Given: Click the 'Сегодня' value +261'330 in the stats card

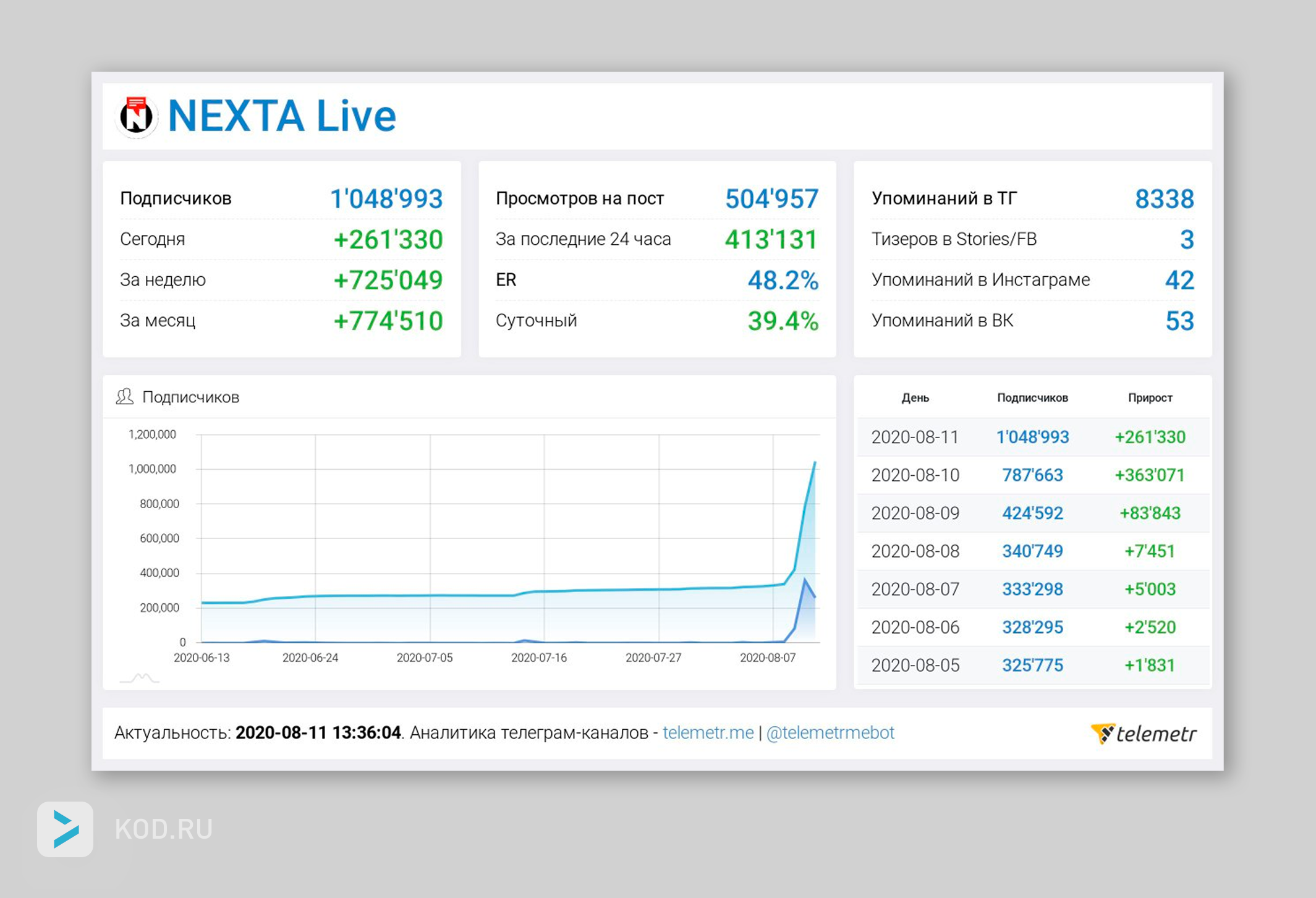Looking at the screenshot, I should 388,239.
